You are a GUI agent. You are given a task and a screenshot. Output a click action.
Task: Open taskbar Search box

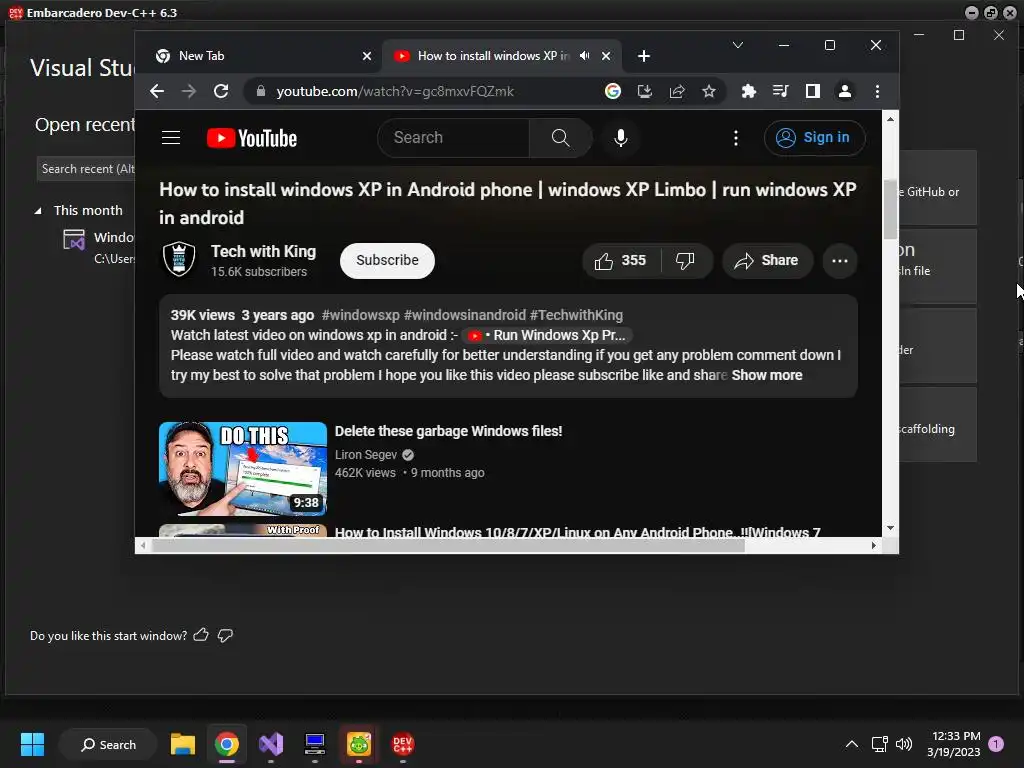pyautogui.click(x=108, y=744)
